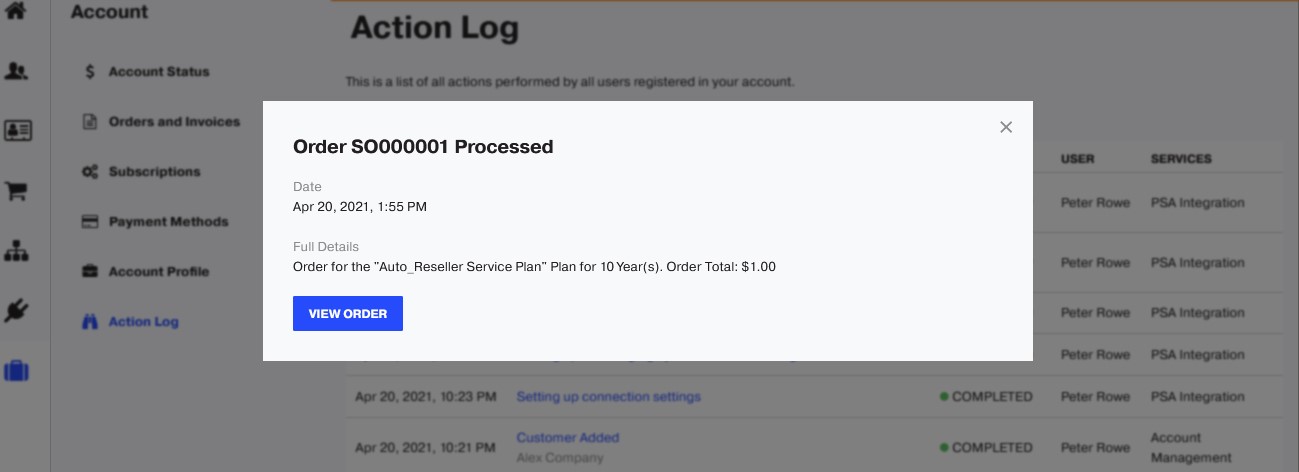The image size is (1299, 472).
Task: Click the USER column header
Action: pos(1077,159)
